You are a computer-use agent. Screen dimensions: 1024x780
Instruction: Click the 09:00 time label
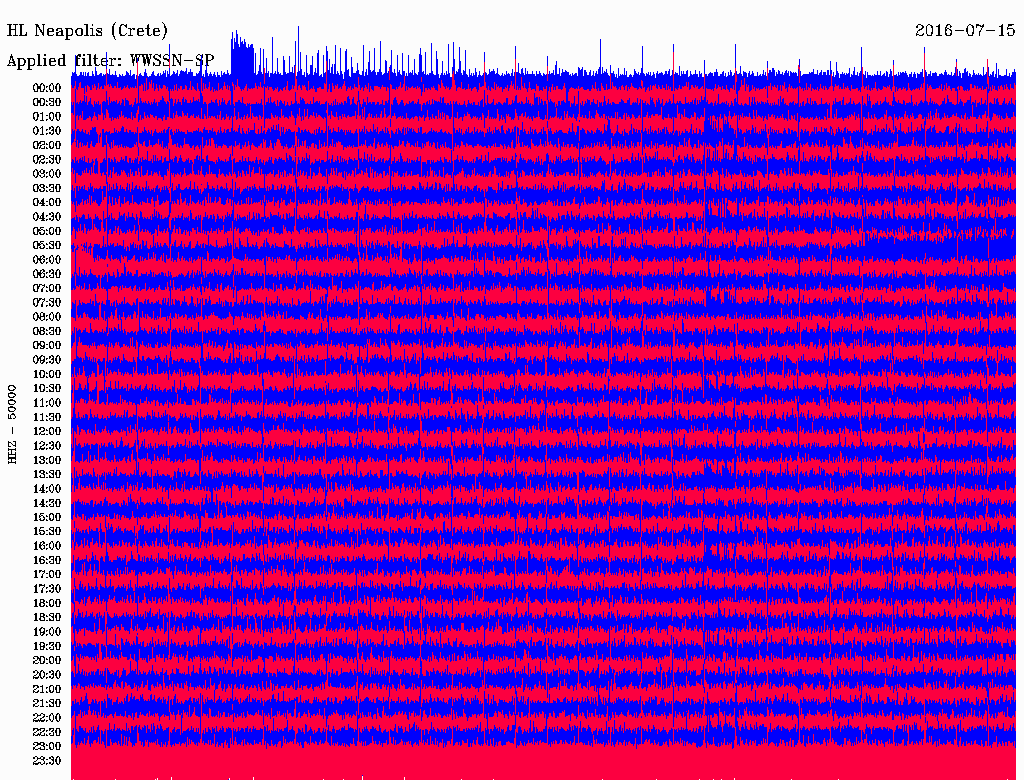click(47, 345)
